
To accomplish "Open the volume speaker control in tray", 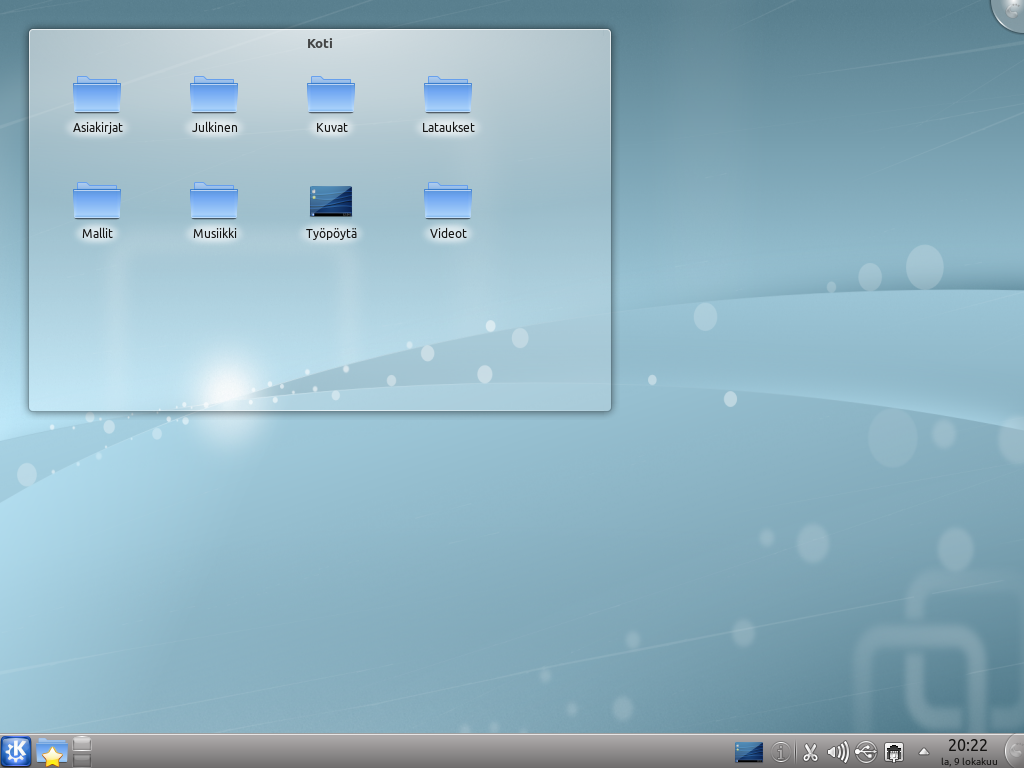I will point(838,752).
